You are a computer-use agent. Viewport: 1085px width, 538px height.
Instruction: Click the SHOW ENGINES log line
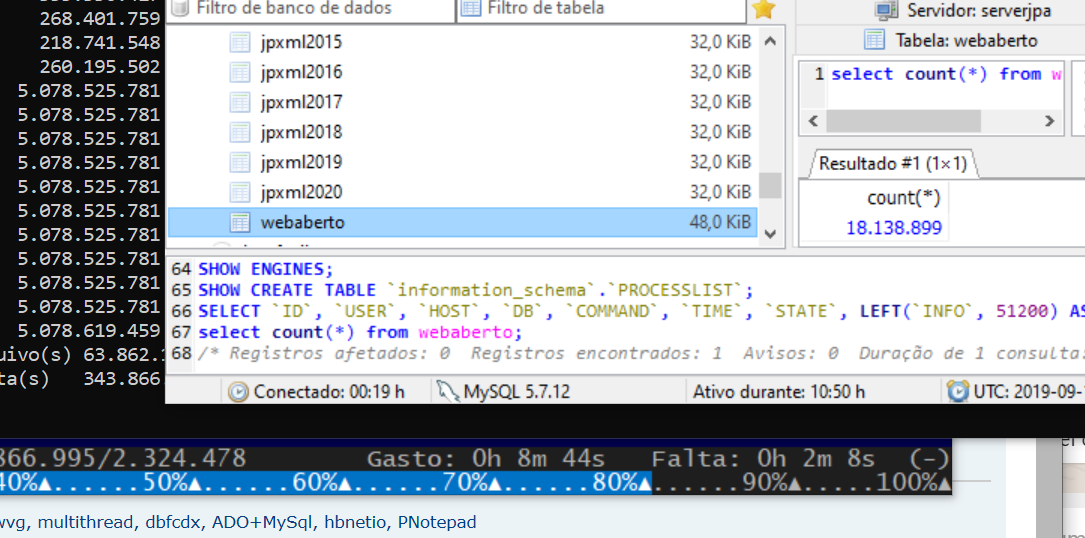click(266, 269)
